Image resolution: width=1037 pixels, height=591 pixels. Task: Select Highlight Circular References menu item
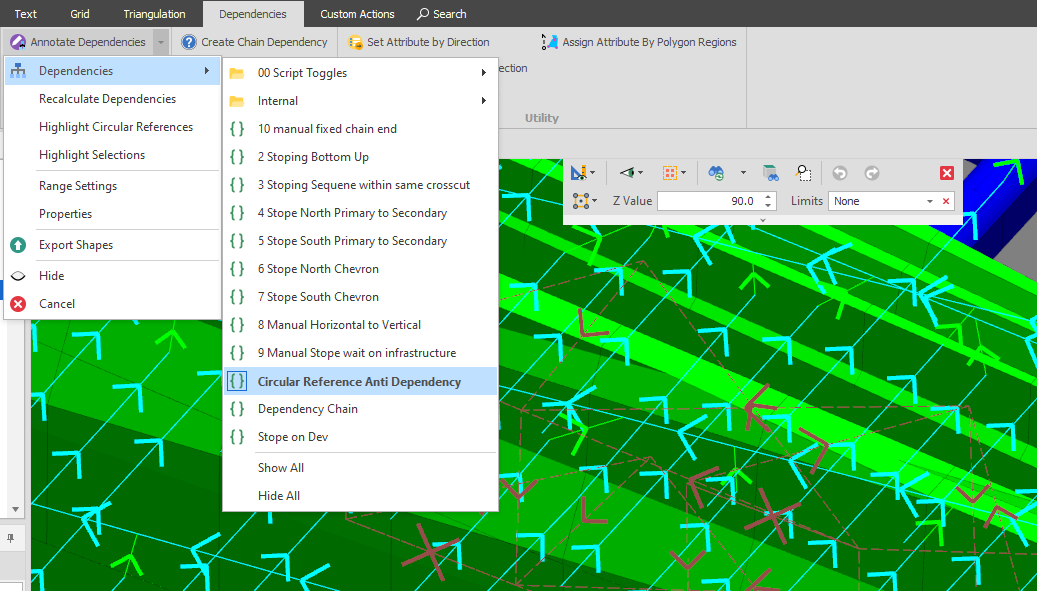point(115,127)
